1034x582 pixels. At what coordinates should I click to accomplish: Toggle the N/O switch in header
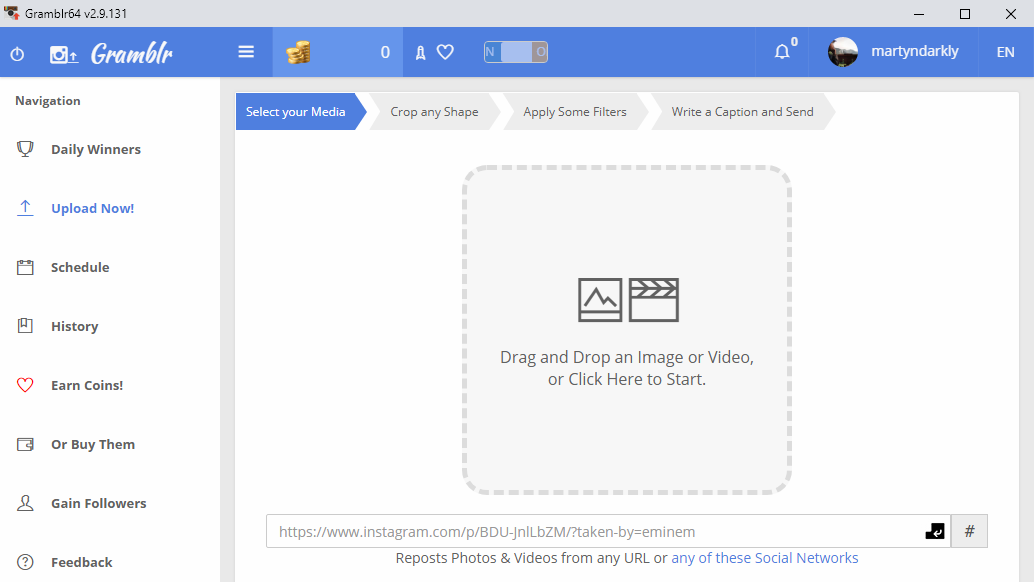coord(516,52)
